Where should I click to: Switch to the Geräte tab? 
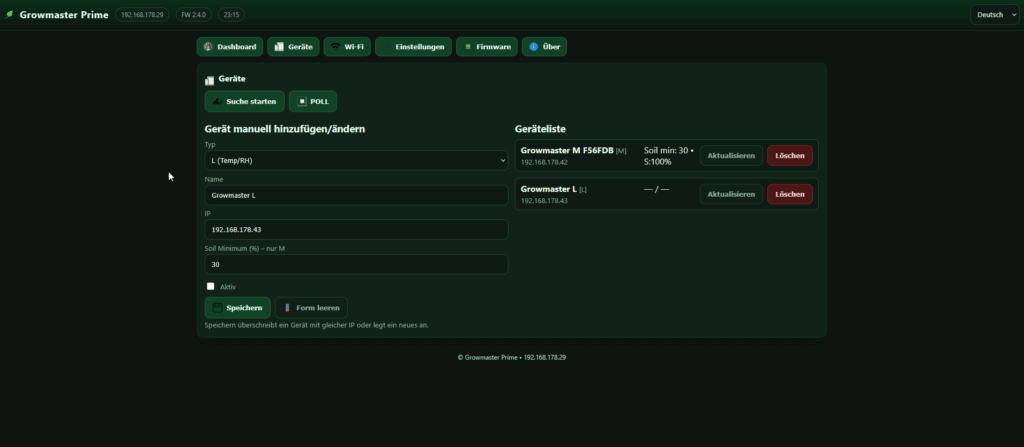[293, 47]
